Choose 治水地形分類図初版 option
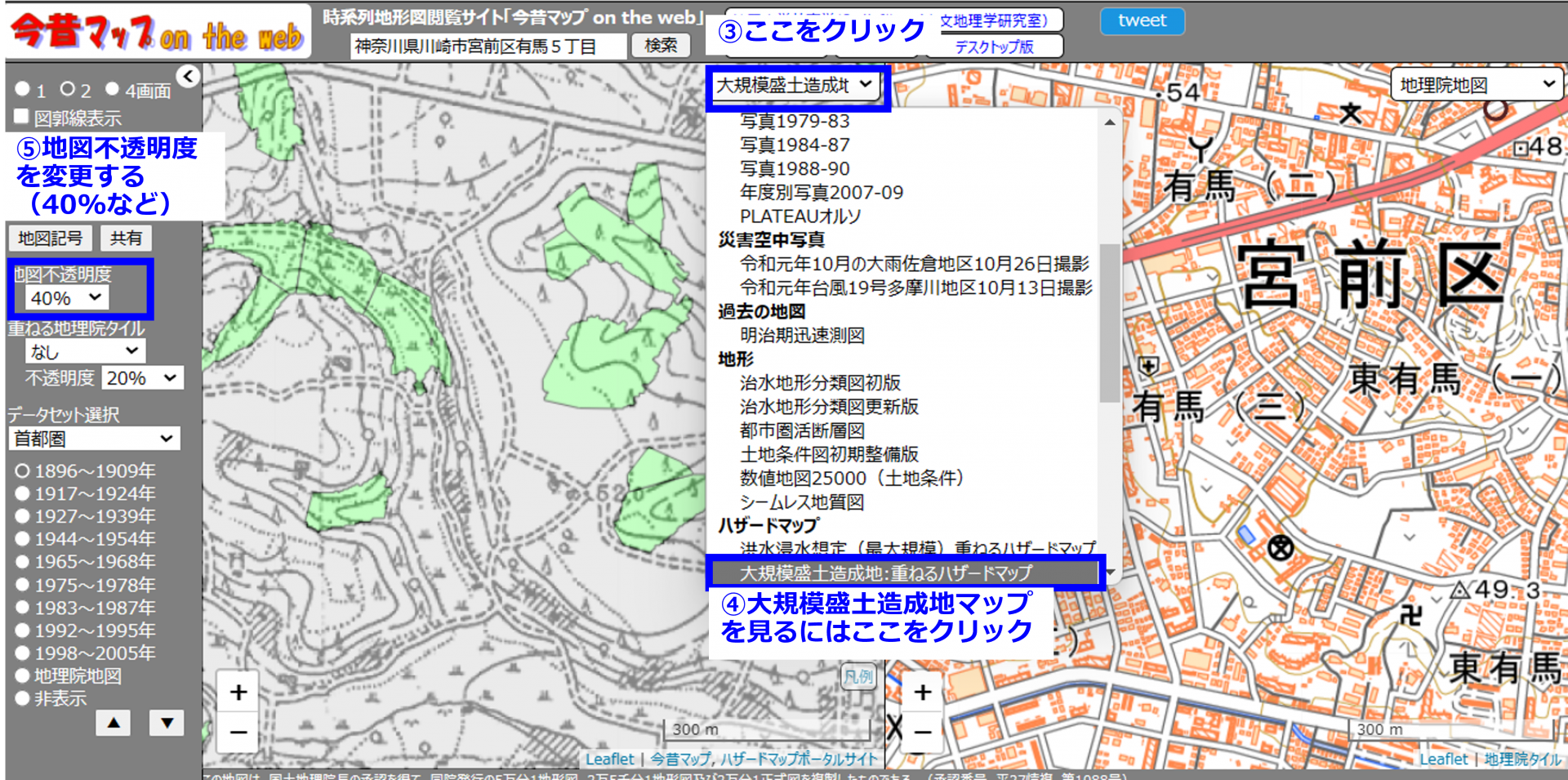Image resolution: width=1568 pixels, height=780 pixels. 820,382
